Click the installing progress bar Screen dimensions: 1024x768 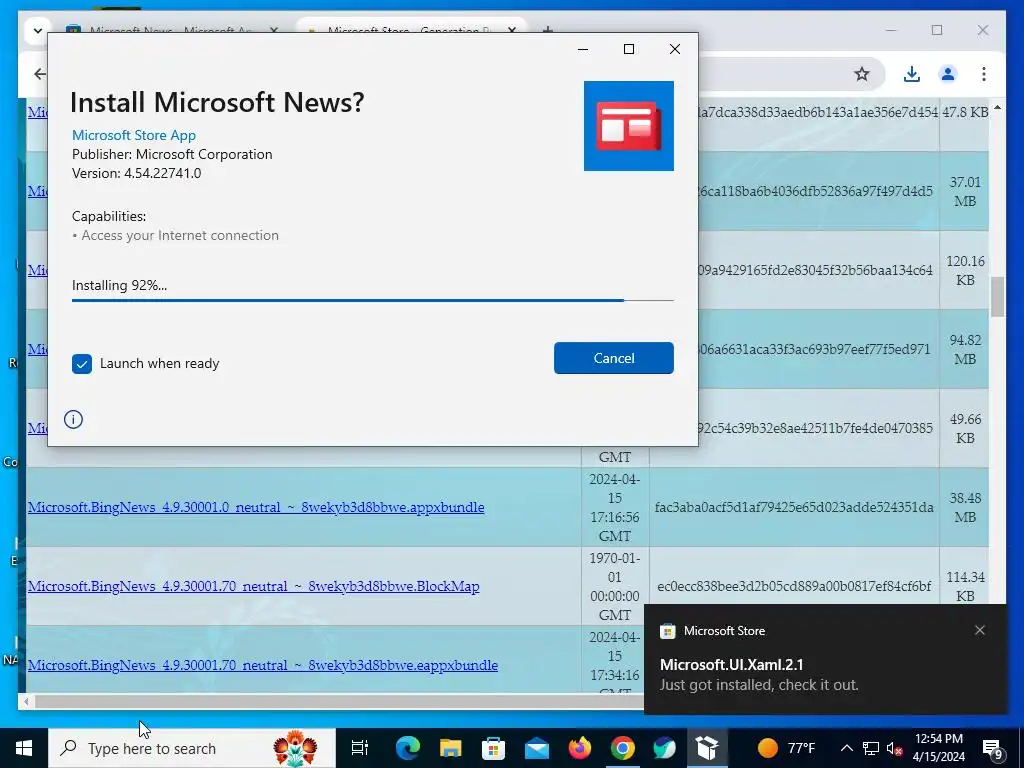tap(372, 300)
